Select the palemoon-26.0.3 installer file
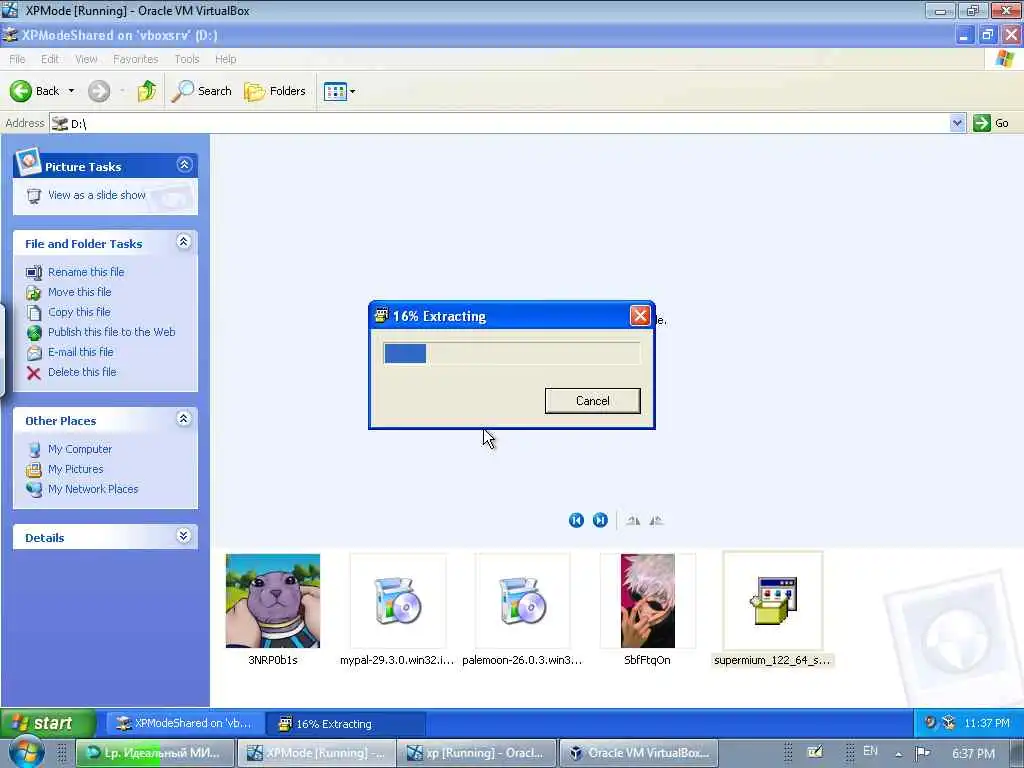 pyautogui.click(x=522, y=601)
